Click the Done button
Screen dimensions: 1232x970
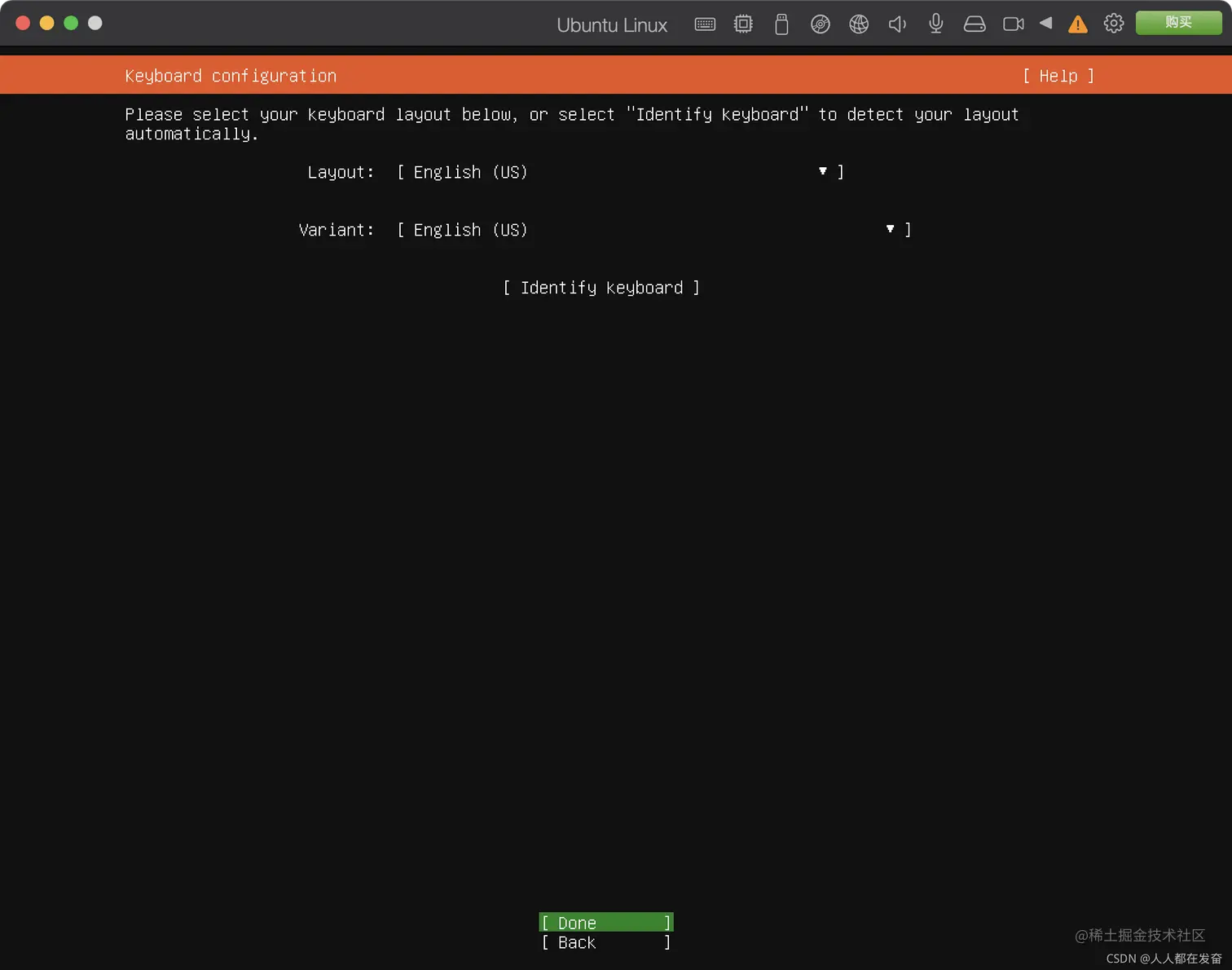tap(606, 923)
